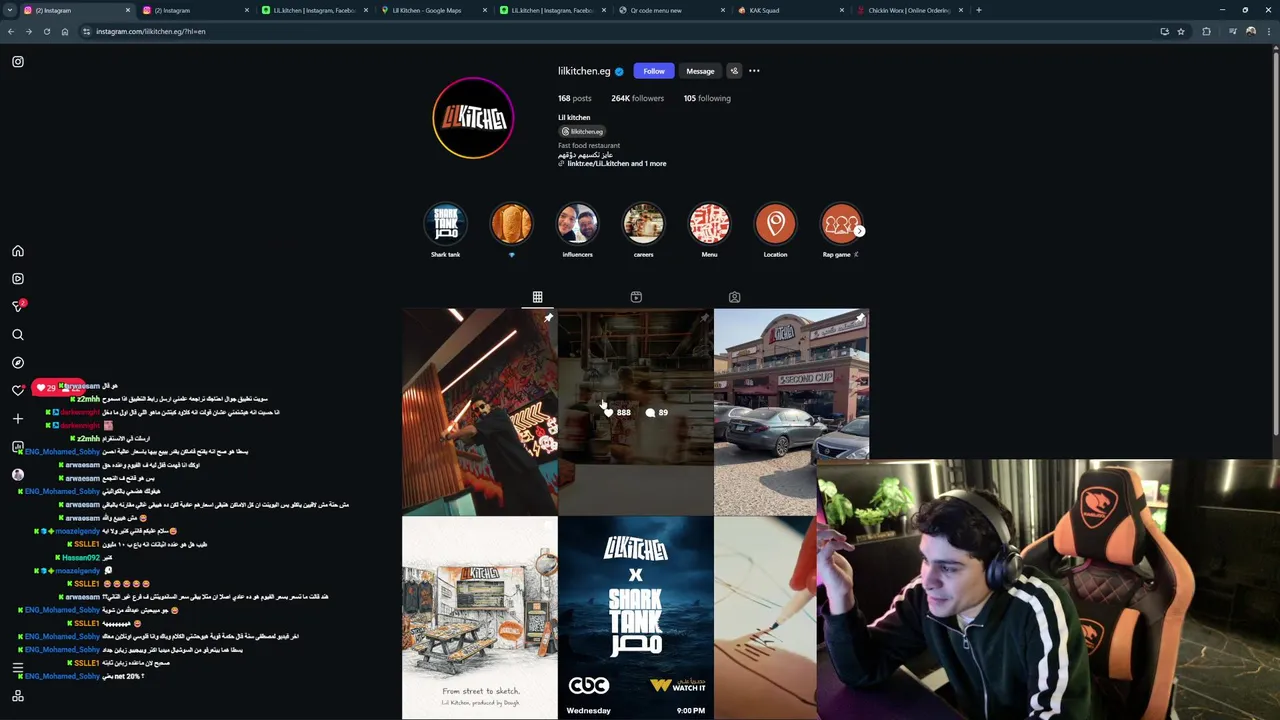
Task: Open Messages icon with red badge
Action: coord(18,306)
